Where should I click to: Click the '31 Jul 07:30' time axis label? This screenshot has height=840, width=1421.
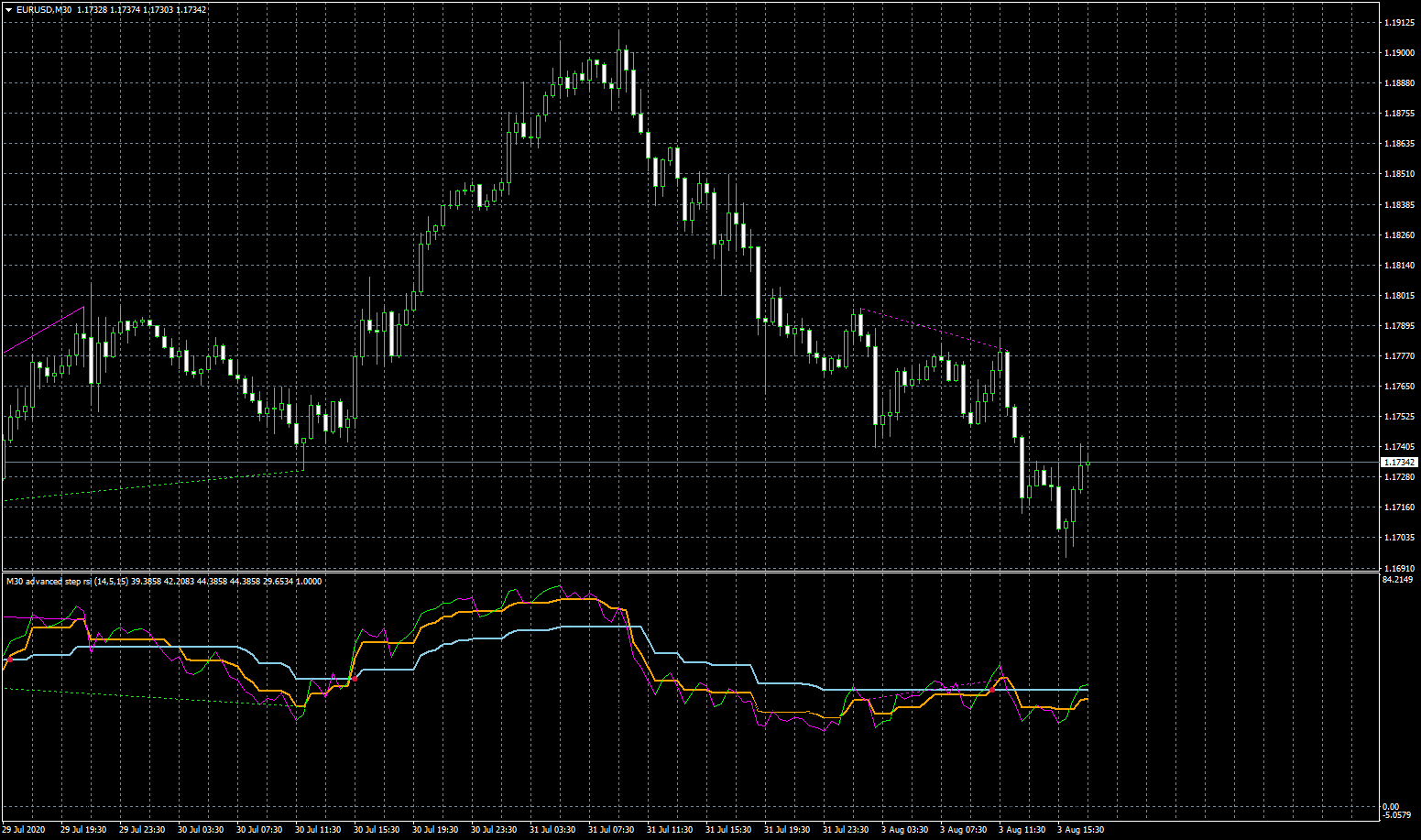click(611, 830)
